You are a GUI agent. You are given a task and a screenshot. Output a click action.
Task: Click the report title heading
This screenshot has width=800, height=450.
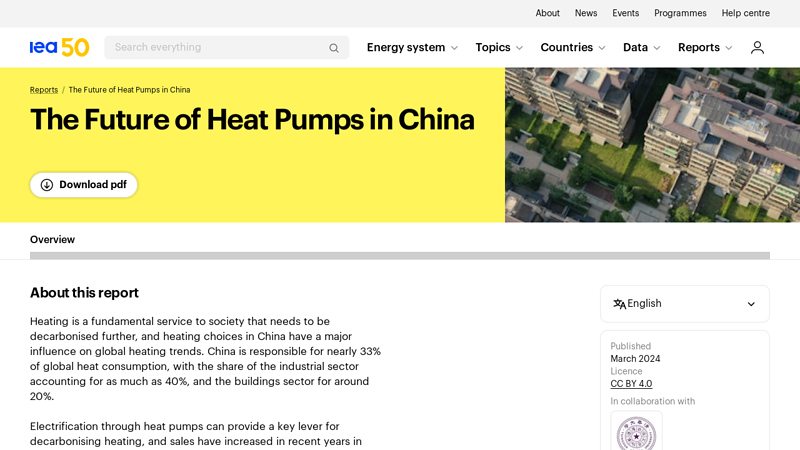[252, 120]
